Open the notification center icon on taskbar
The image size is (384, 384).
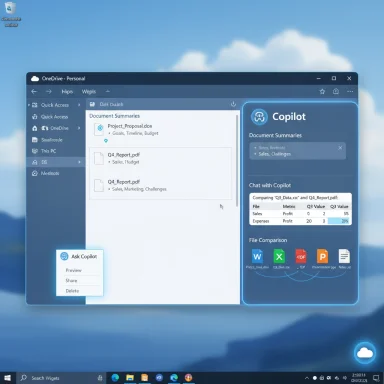(x=376, y=378)
